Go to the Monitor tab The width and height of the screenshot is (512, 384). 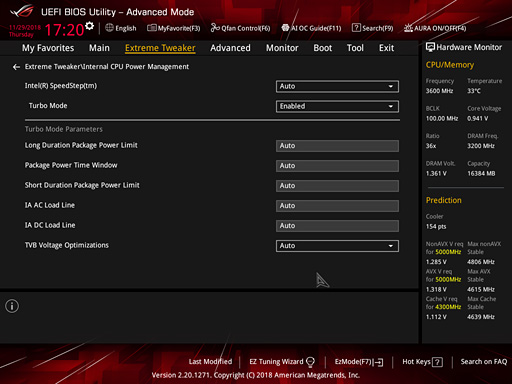(x=282, y=48)
